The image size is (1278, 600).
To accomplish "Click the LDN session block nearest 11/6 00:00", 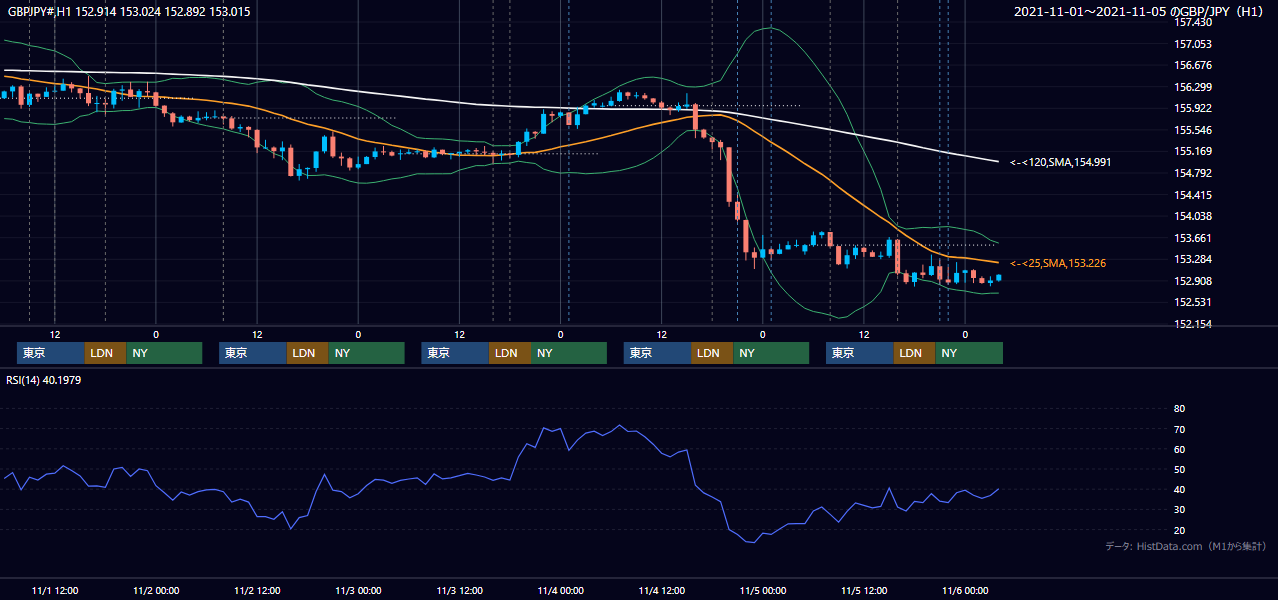I will [x=914, y=353].
